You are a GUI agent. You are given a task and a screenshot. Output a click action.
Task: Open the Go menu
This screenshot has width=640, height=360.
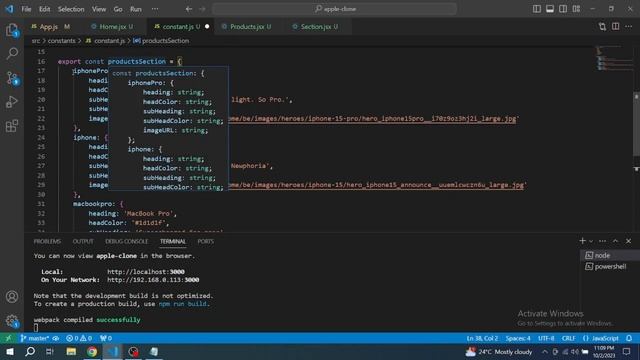(118, 9)
